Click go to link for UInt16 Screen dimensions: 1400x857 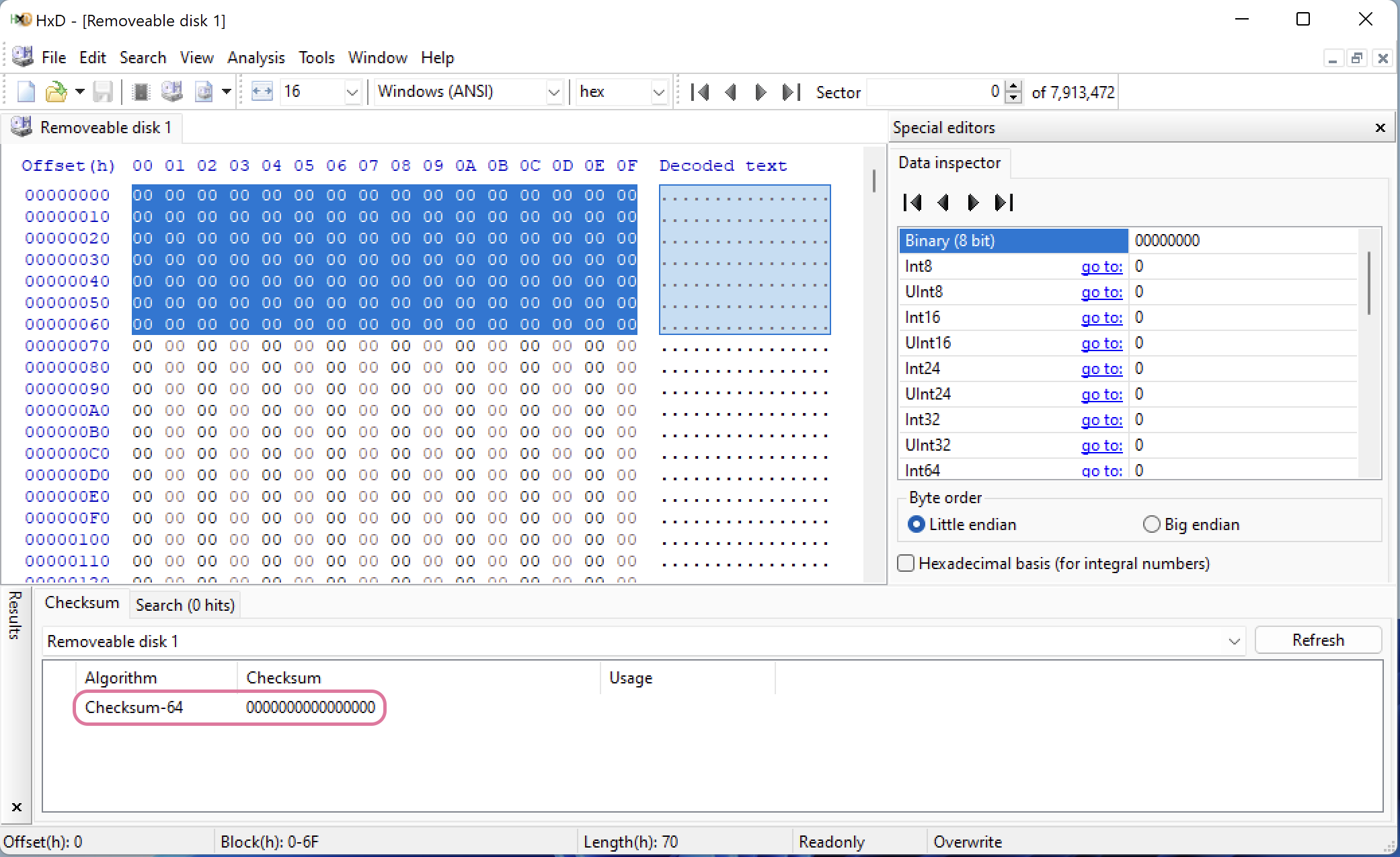click(1101, 343)
